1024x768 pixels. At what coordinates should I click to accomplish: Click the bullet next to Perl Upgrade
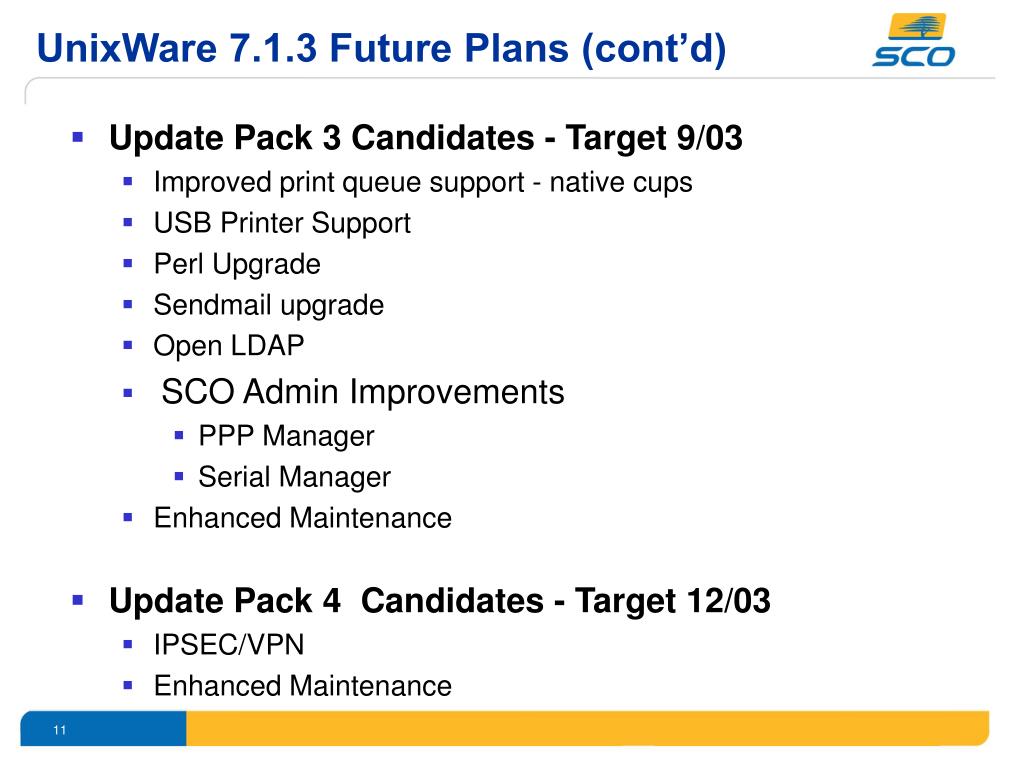[x=128, y=264]
